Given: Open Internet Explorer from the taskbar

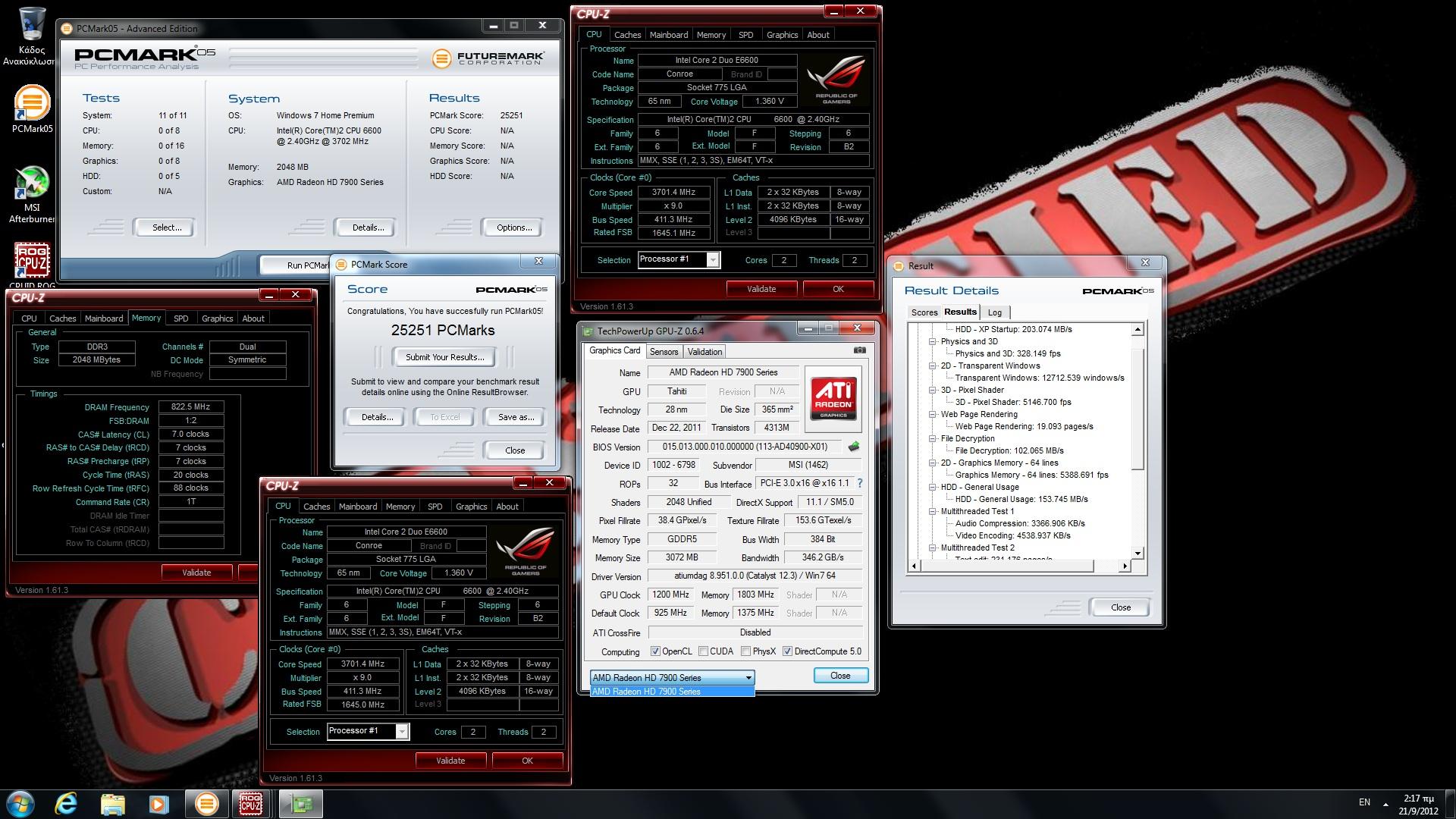Looking at the screenshot, I should pos(67,803).
